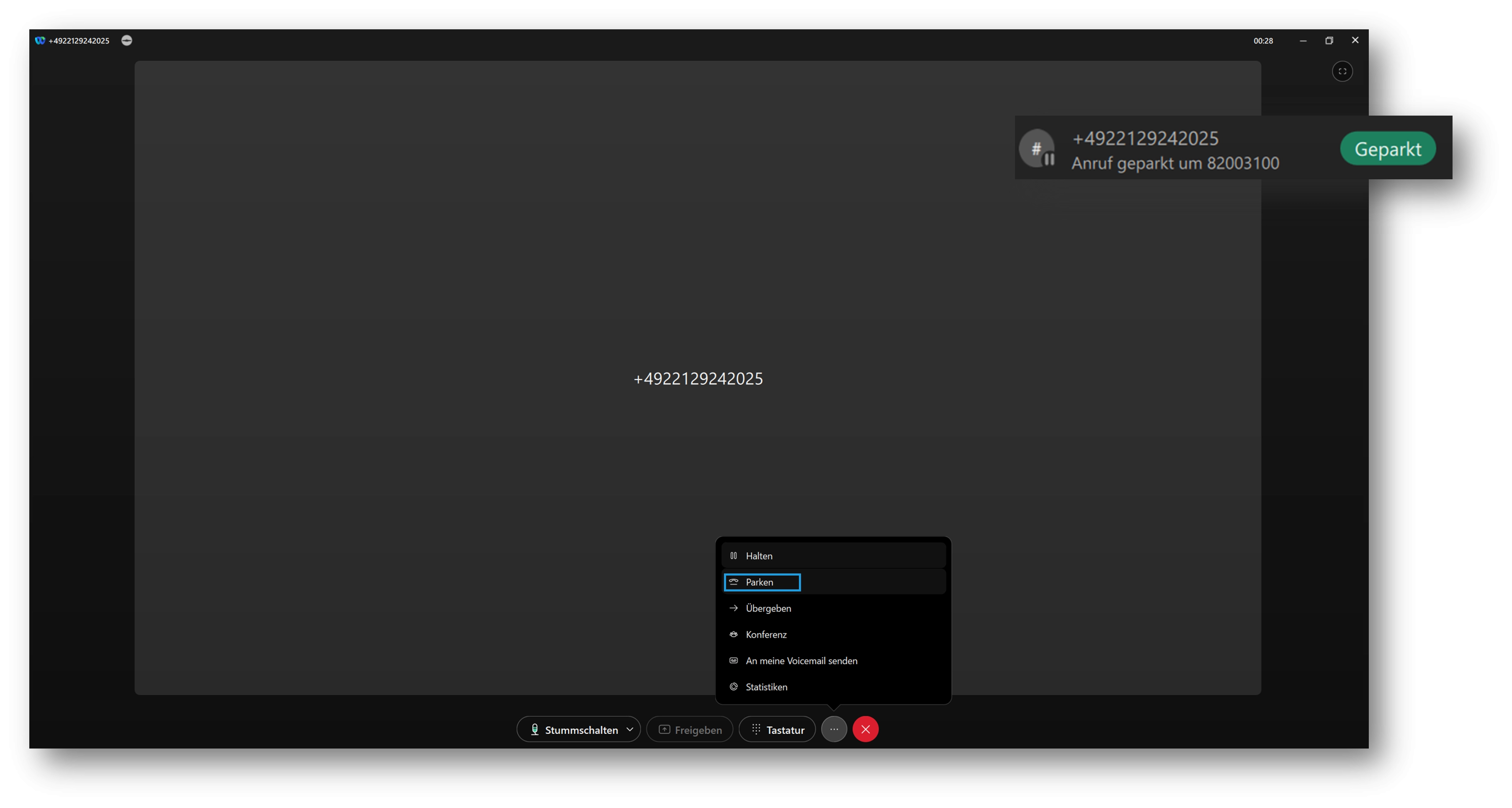Collapse the open call options popup
This screenshot has width=1512, height=808.
coord(834,729)
